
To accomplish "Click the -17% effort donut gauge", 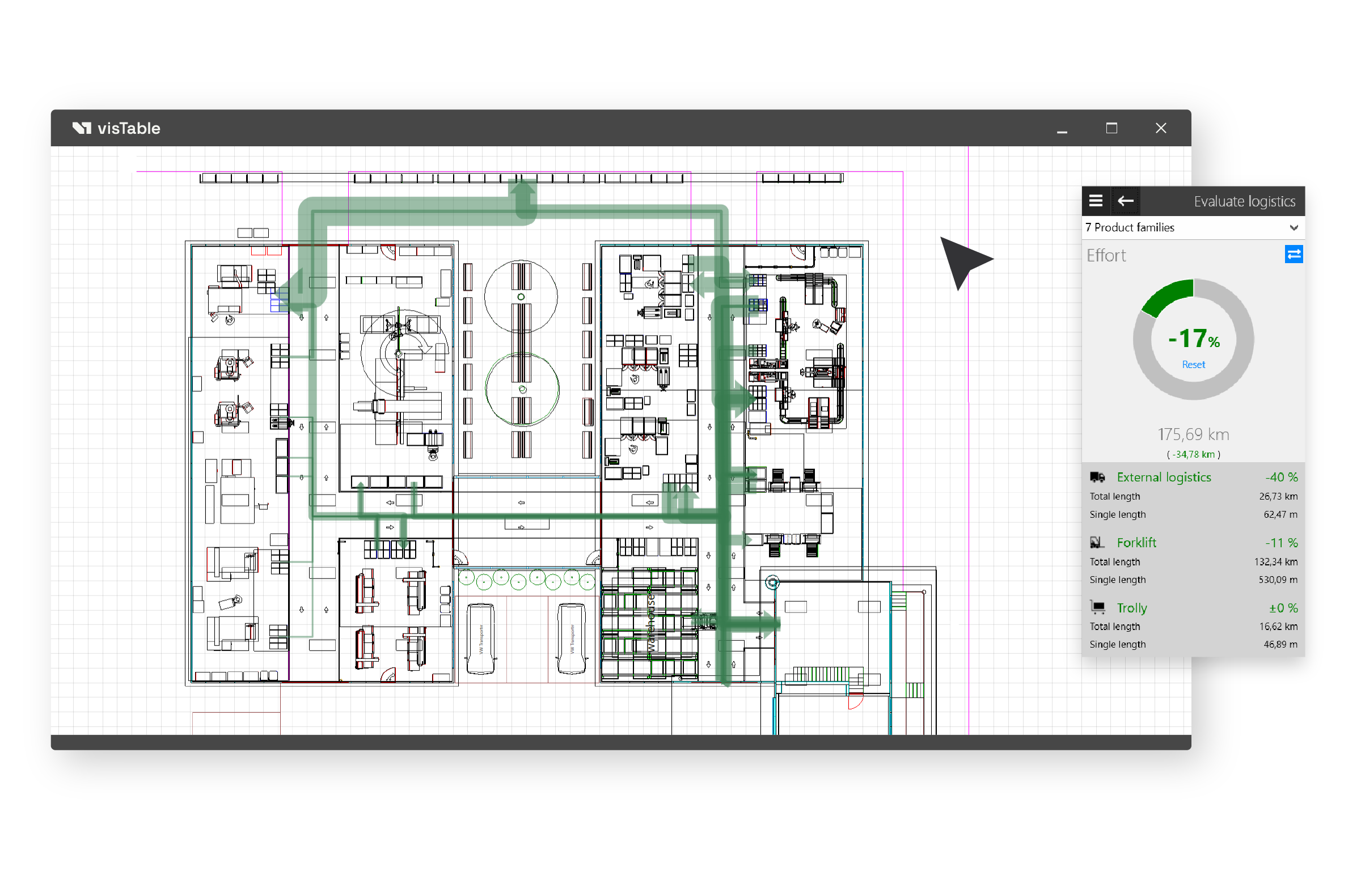I will 1193,340.
